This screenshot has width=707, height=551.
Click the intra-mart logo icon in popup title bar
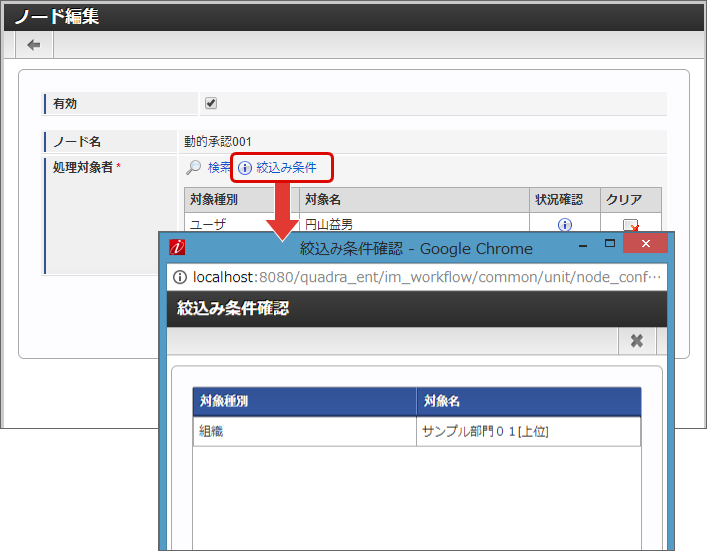click(x=177, y=247)
